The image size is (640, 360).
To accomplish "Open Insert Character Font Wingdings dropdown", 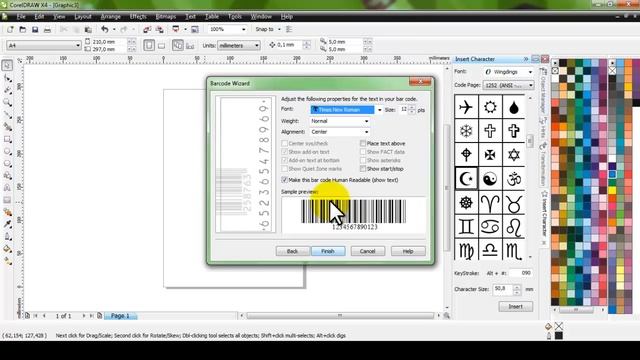I will (530, 72).
